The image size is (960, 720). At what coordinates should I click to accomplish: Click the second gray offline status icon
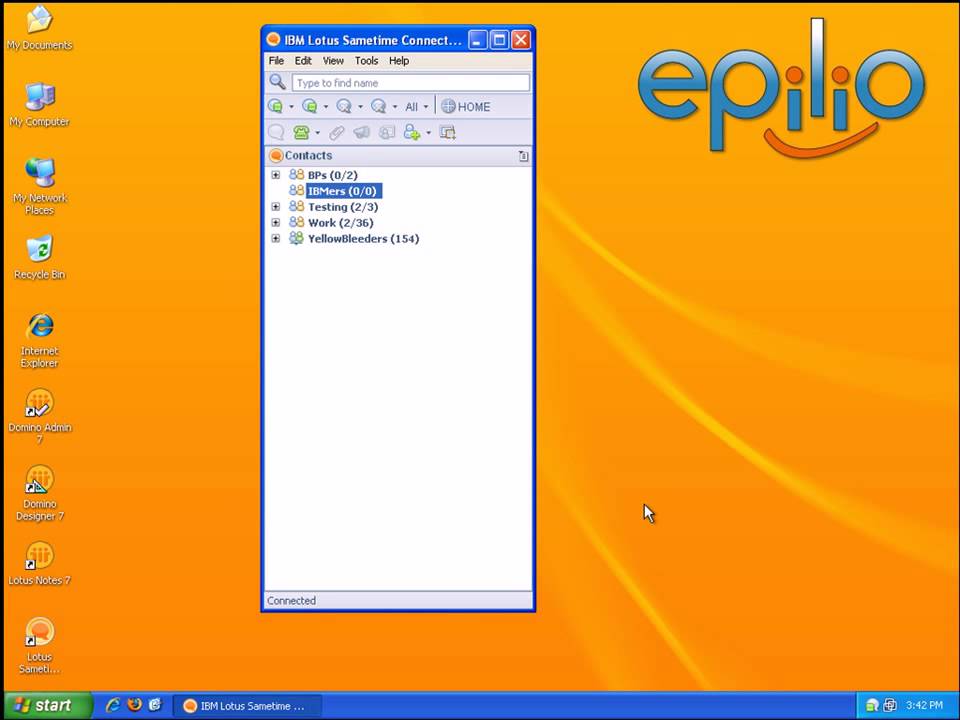pos(378,107)
